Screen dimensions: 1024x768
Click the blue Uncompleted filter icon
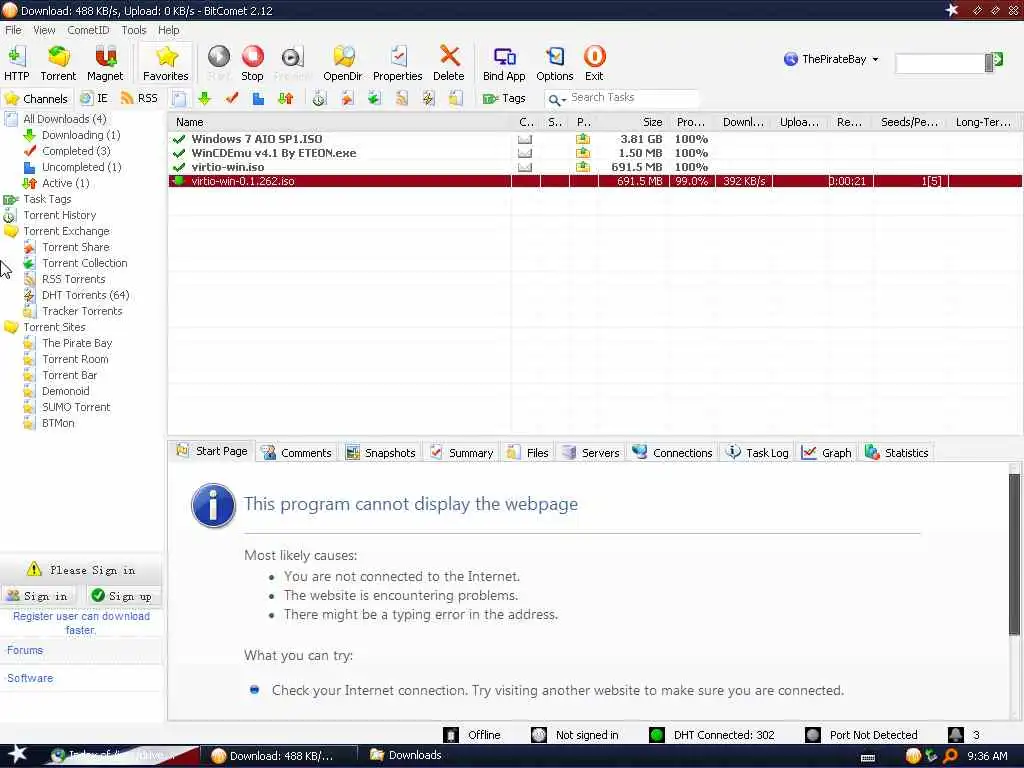(x=259, y=99)
